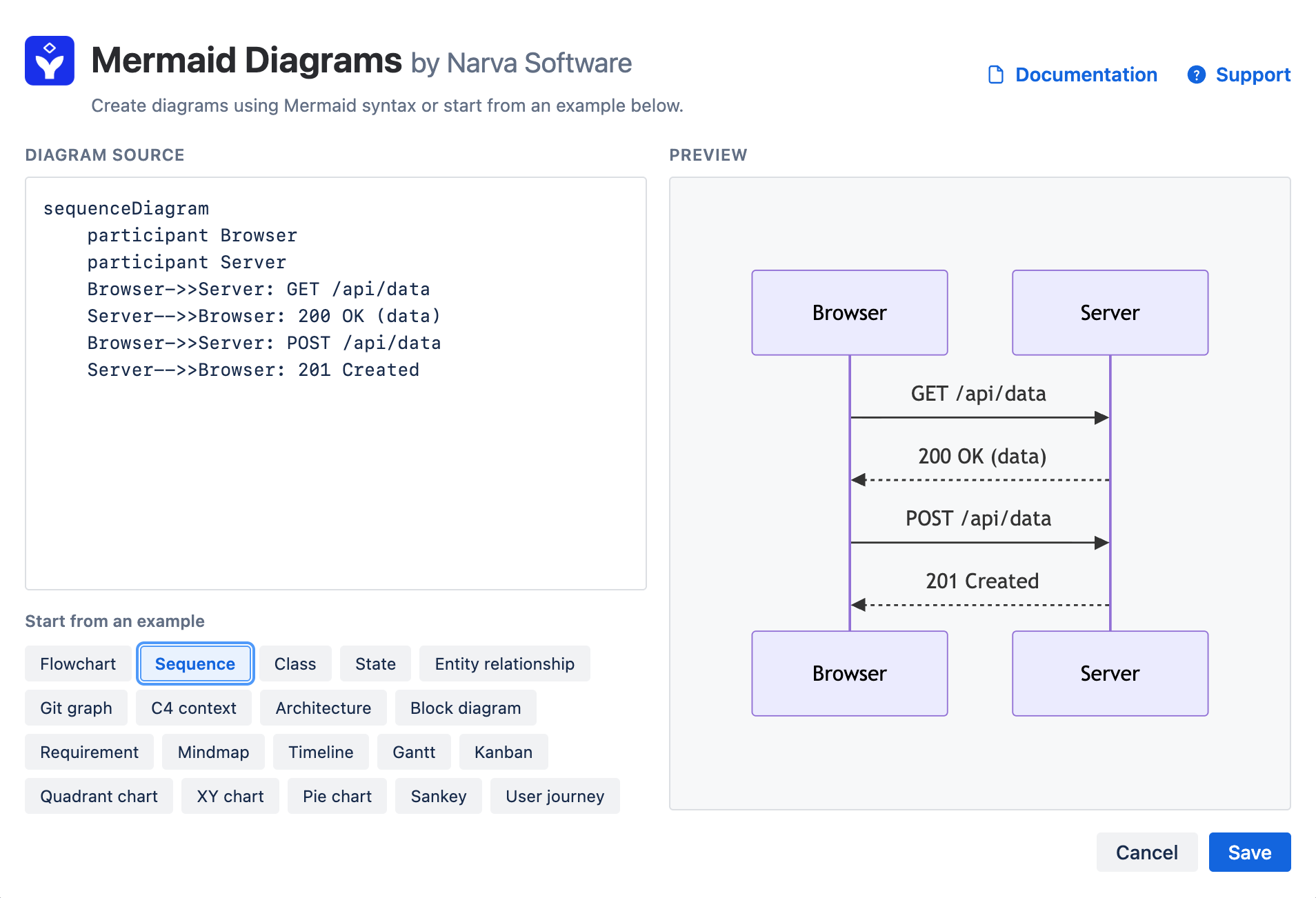Load the Quadrant chart example

pos(99,796)
